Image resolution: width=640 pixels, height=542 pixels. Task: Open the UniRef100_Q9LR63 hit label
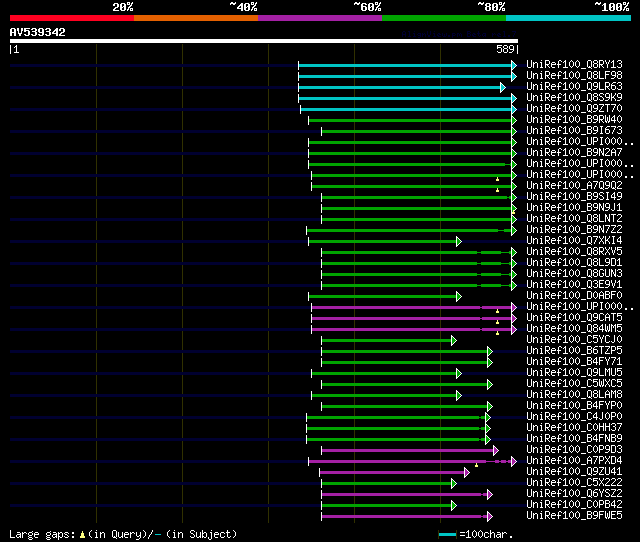tap(574, 87)
